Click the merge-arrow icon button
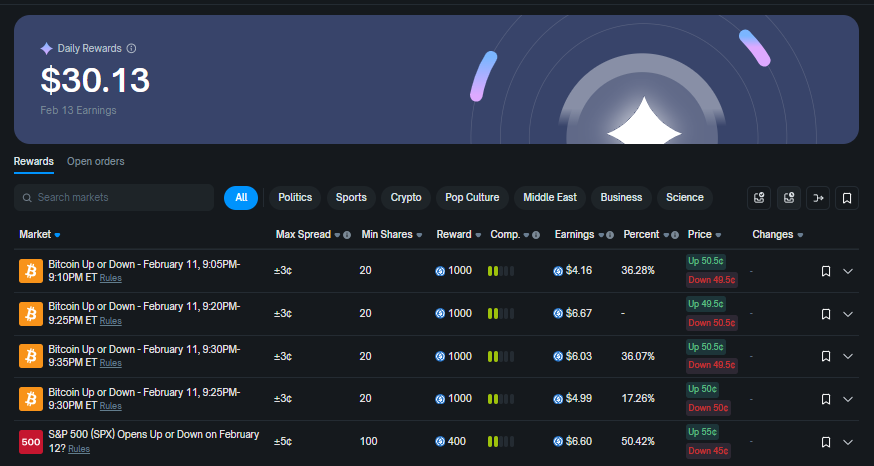This screenshot has width=874, height=466. pyautogui.click(x=818, y=198)
